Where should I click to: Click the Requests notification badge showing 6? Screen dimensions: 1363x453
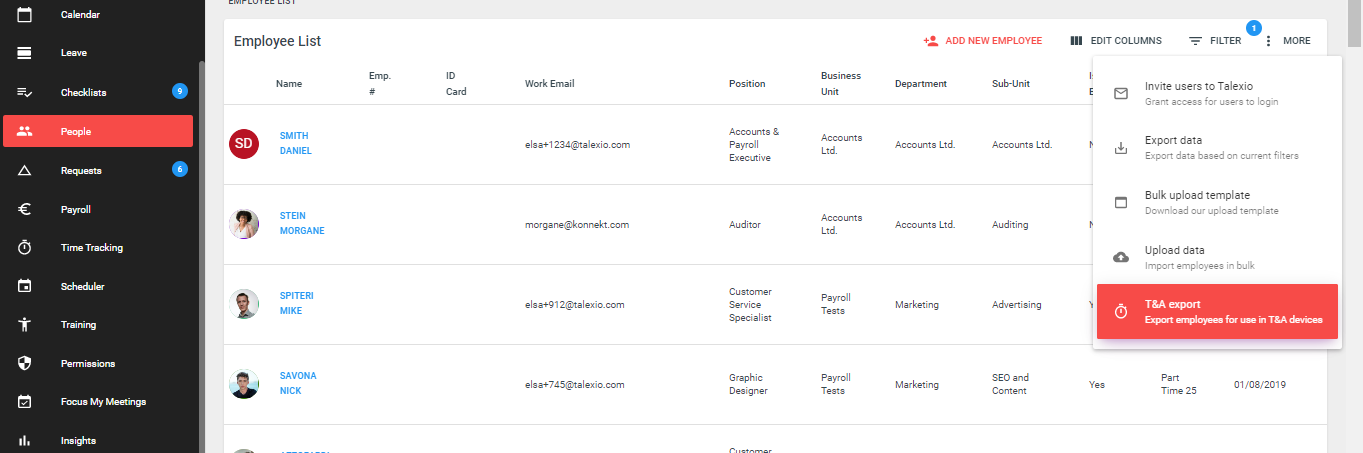(180, 169)
